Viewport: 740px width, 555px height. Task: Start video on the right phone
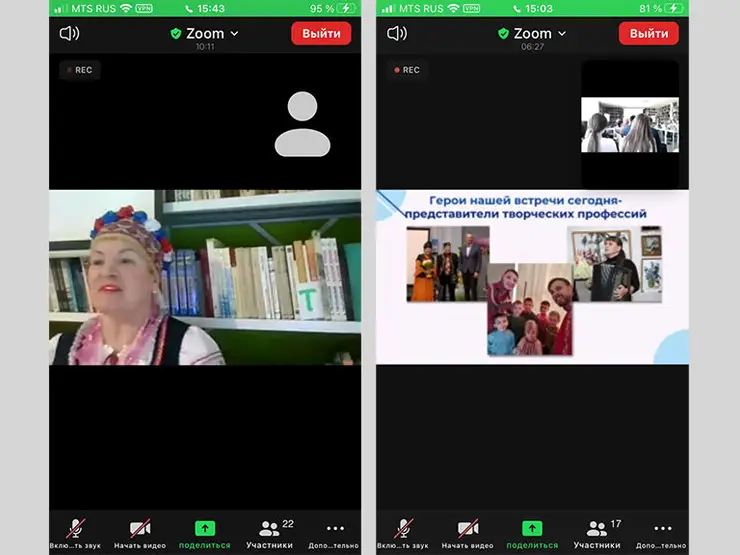[467, 532]
